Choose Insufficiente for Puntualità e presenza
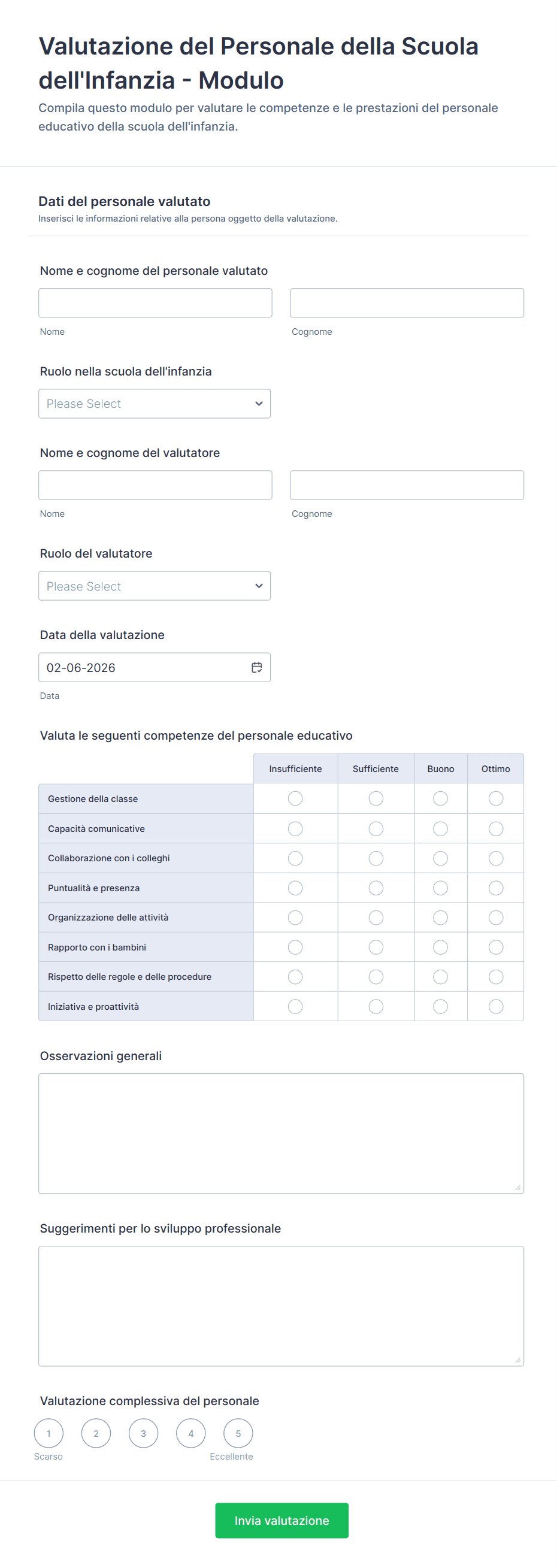Image resolution: width=557 pixels, height=1568 pixels. click(295, 888)
